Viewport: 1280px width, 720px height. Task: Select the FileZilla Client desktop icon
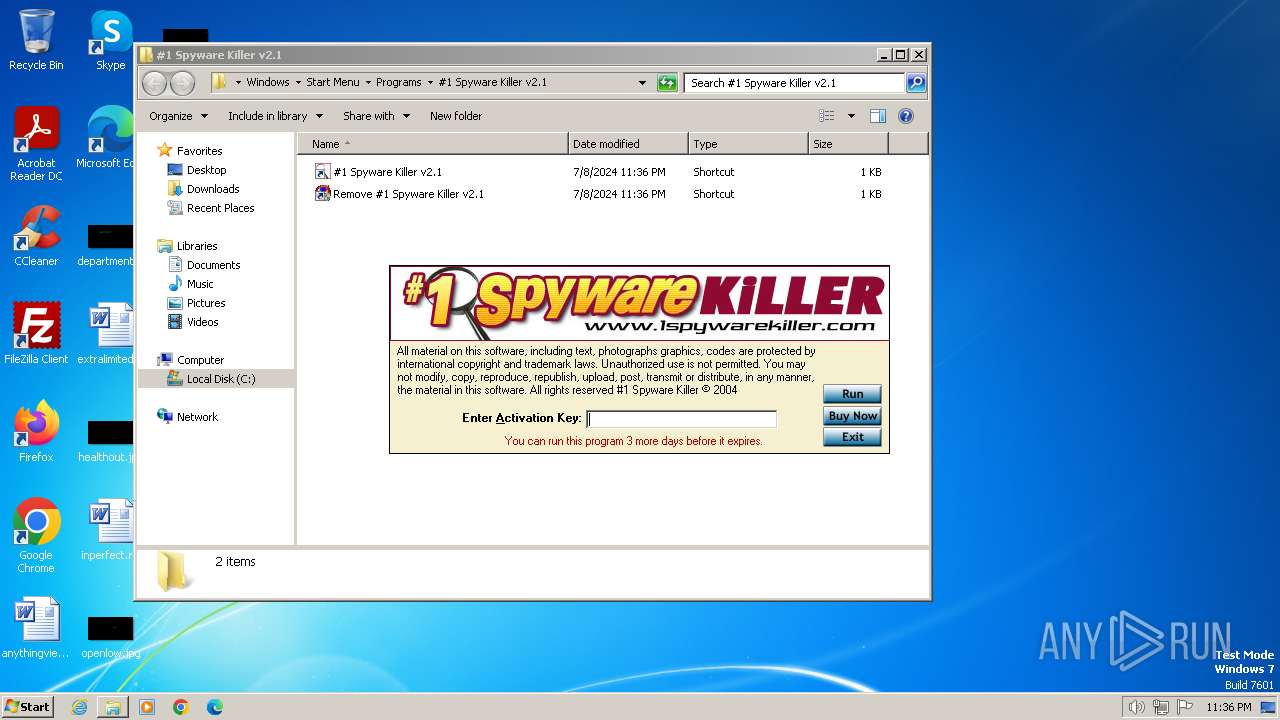36,334
